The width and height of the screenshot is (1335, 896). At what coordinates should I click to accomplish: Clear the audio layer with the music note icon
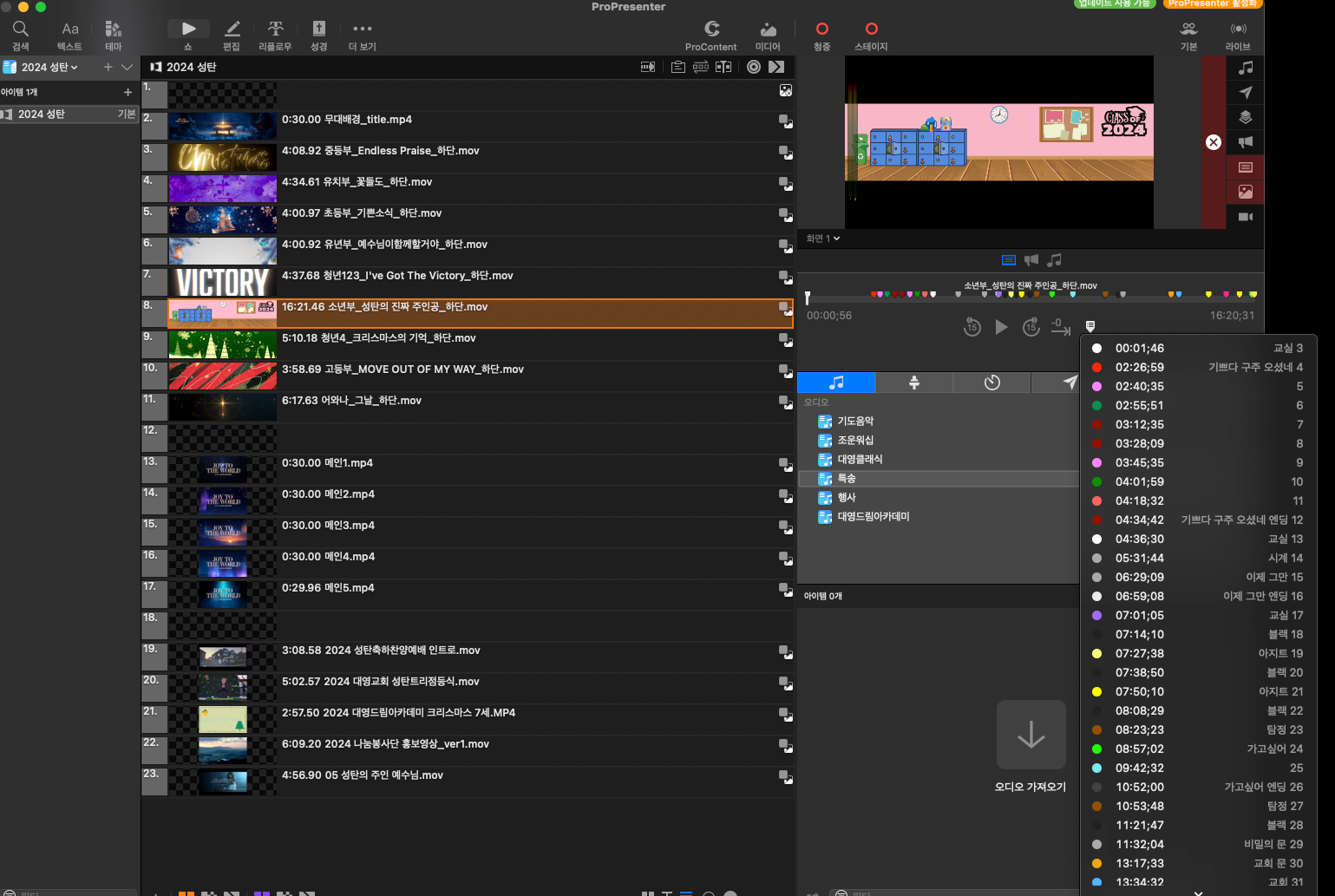click(1246, 68)
